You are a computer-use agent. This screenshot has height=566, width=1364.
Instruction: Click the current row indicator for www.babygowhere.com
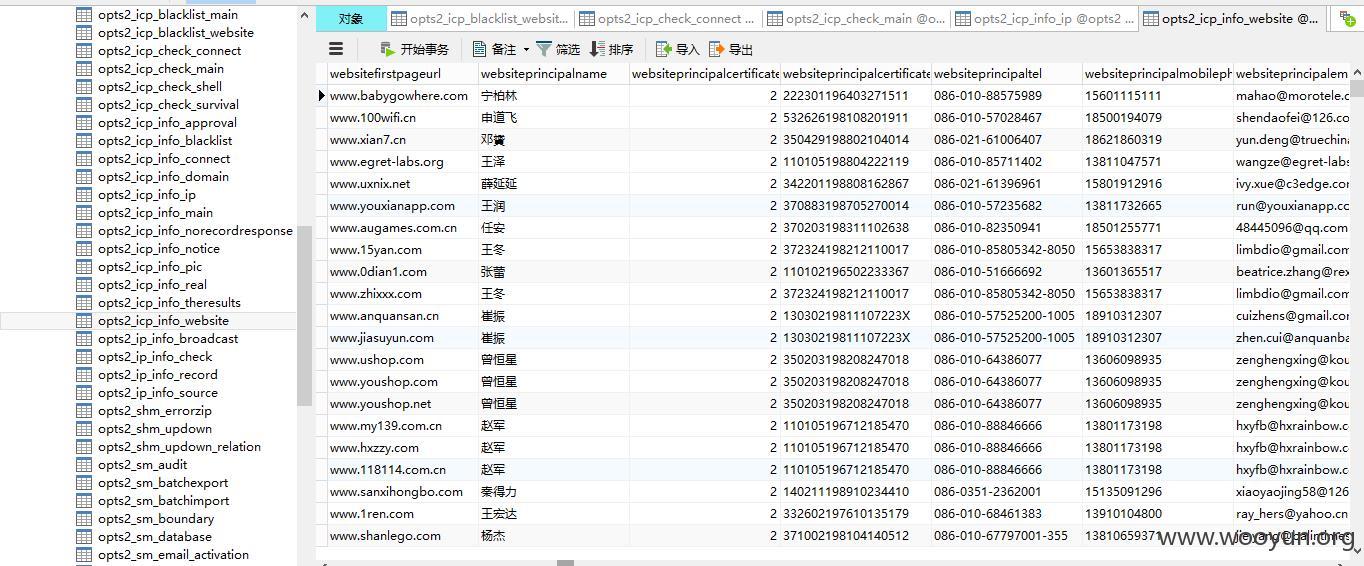321,96
